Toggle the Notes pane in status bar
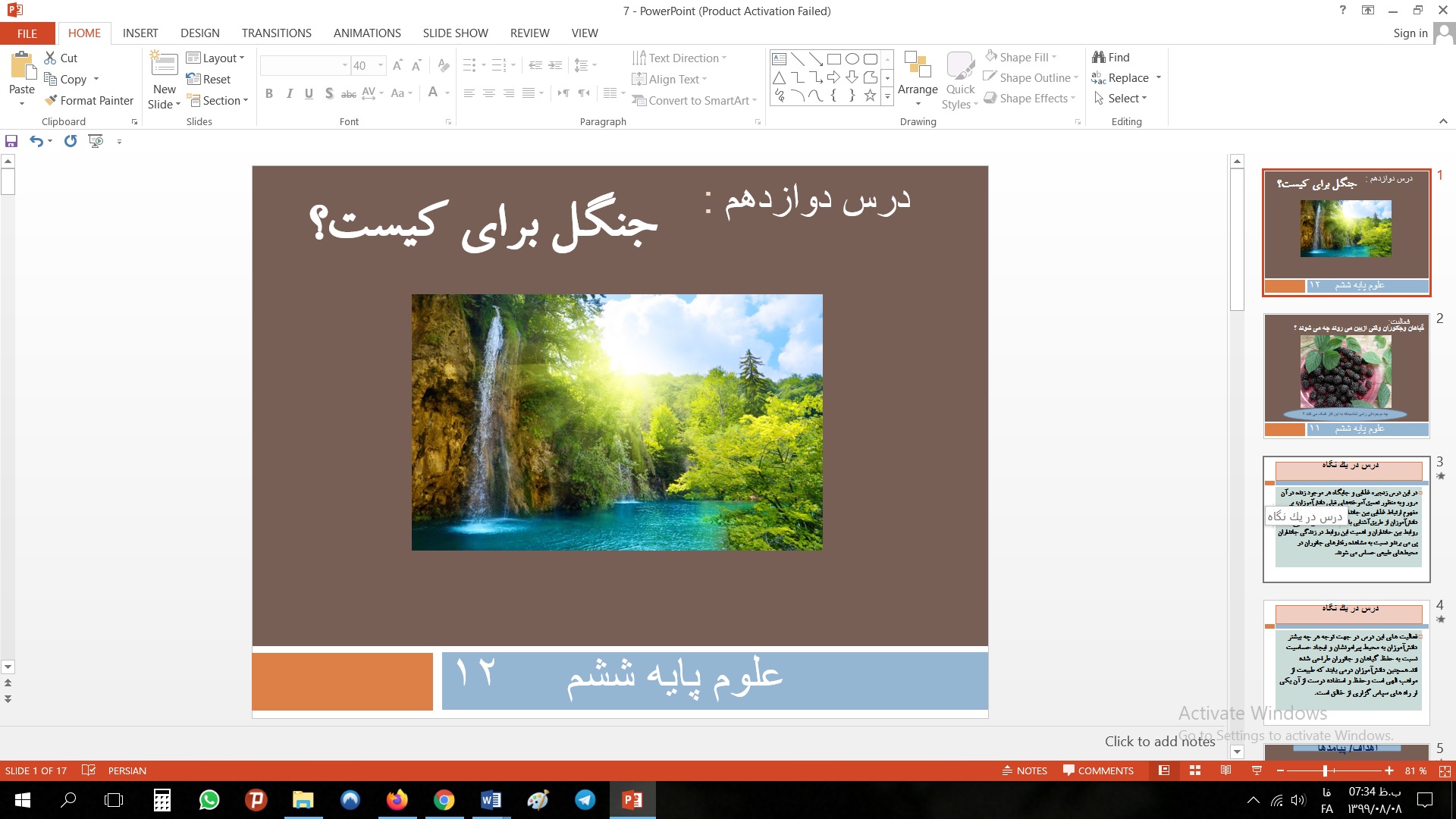This screenshot has width=1456, height=819. tap(1025, 770)
